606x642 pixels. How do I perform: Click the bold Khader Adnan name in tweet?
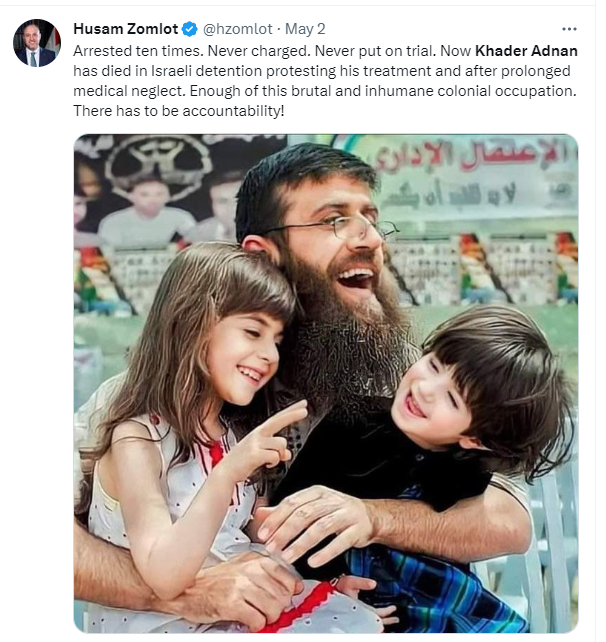pyautogui.click(x=526, y=51)
